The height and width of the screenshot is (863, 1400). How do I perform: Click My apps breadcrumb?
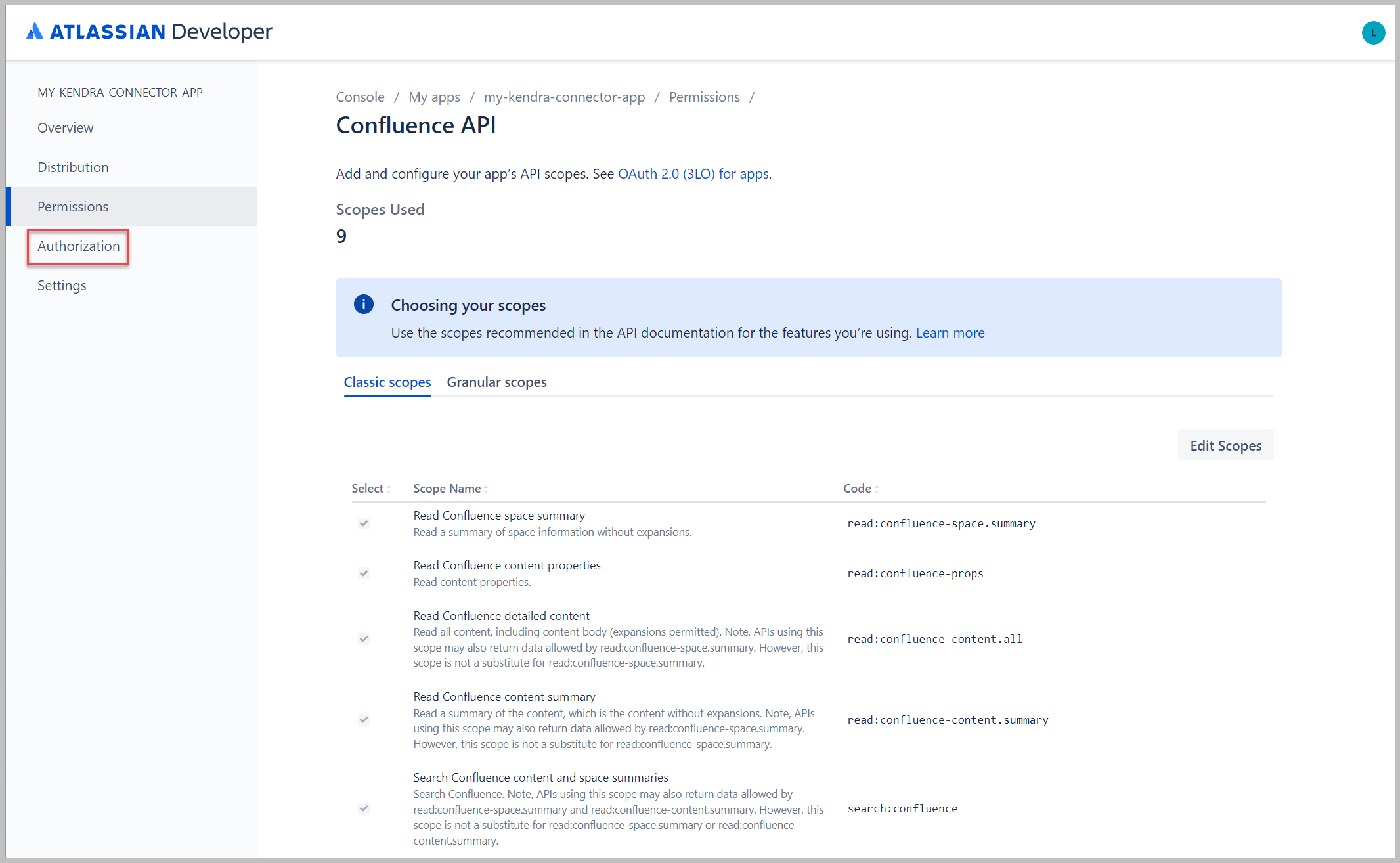coord(434,97)
